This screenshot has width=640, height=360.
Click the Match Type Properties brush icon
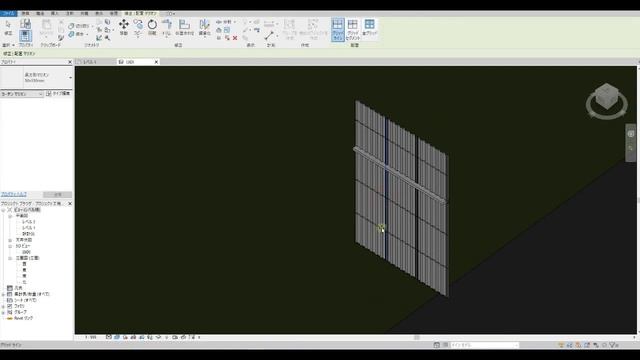[61, 38]
